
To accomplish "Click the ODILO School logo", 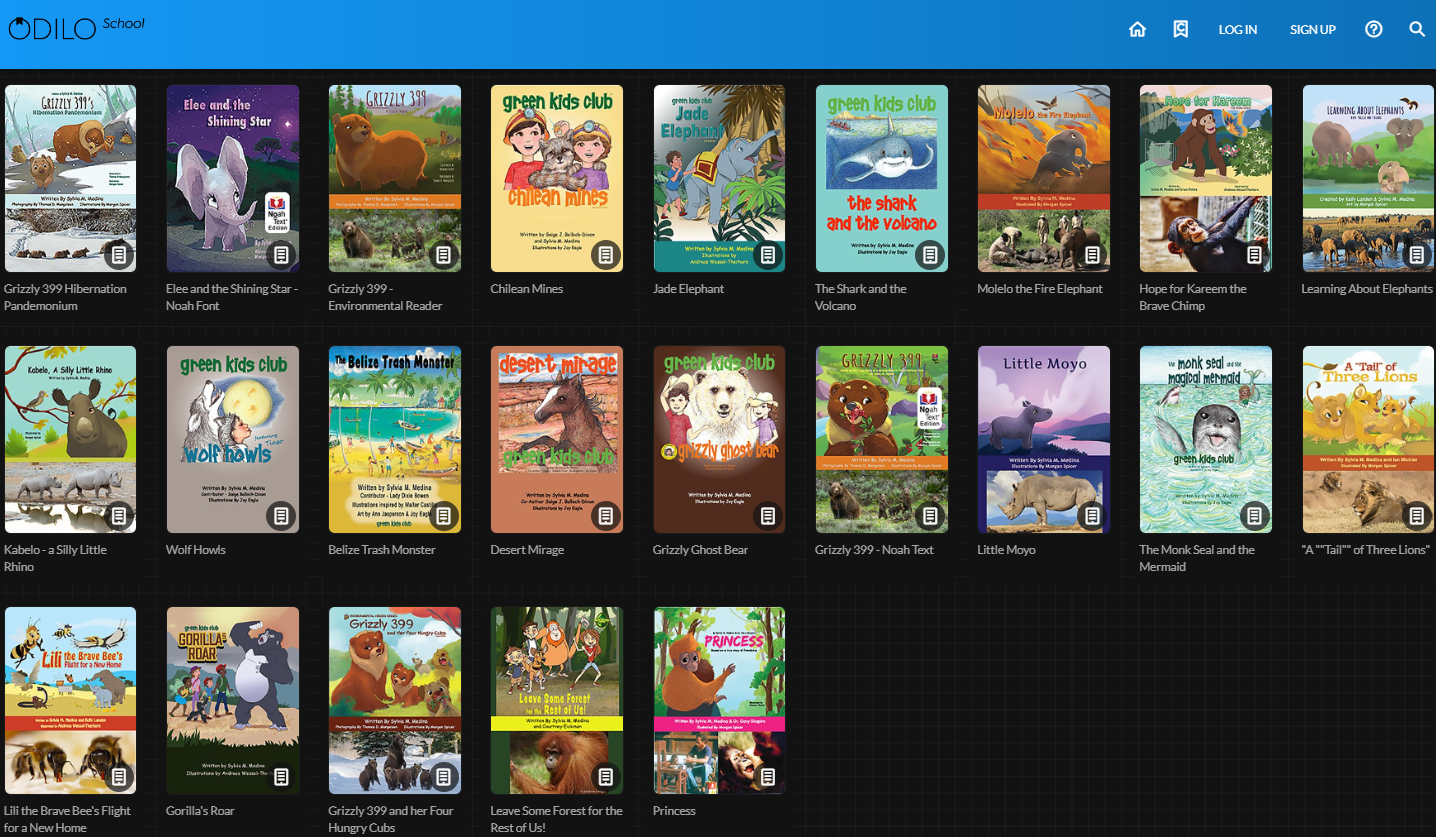I will 76,27.
